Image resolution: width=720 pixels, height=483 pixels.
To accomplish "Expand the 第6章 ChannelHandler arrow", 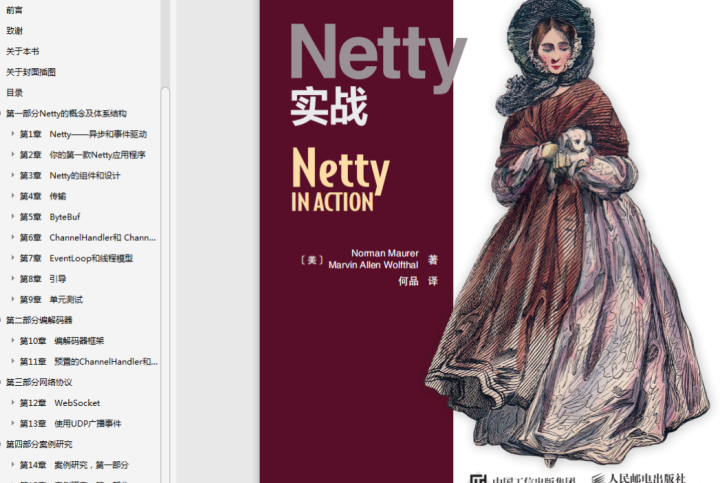I will 12,237.
